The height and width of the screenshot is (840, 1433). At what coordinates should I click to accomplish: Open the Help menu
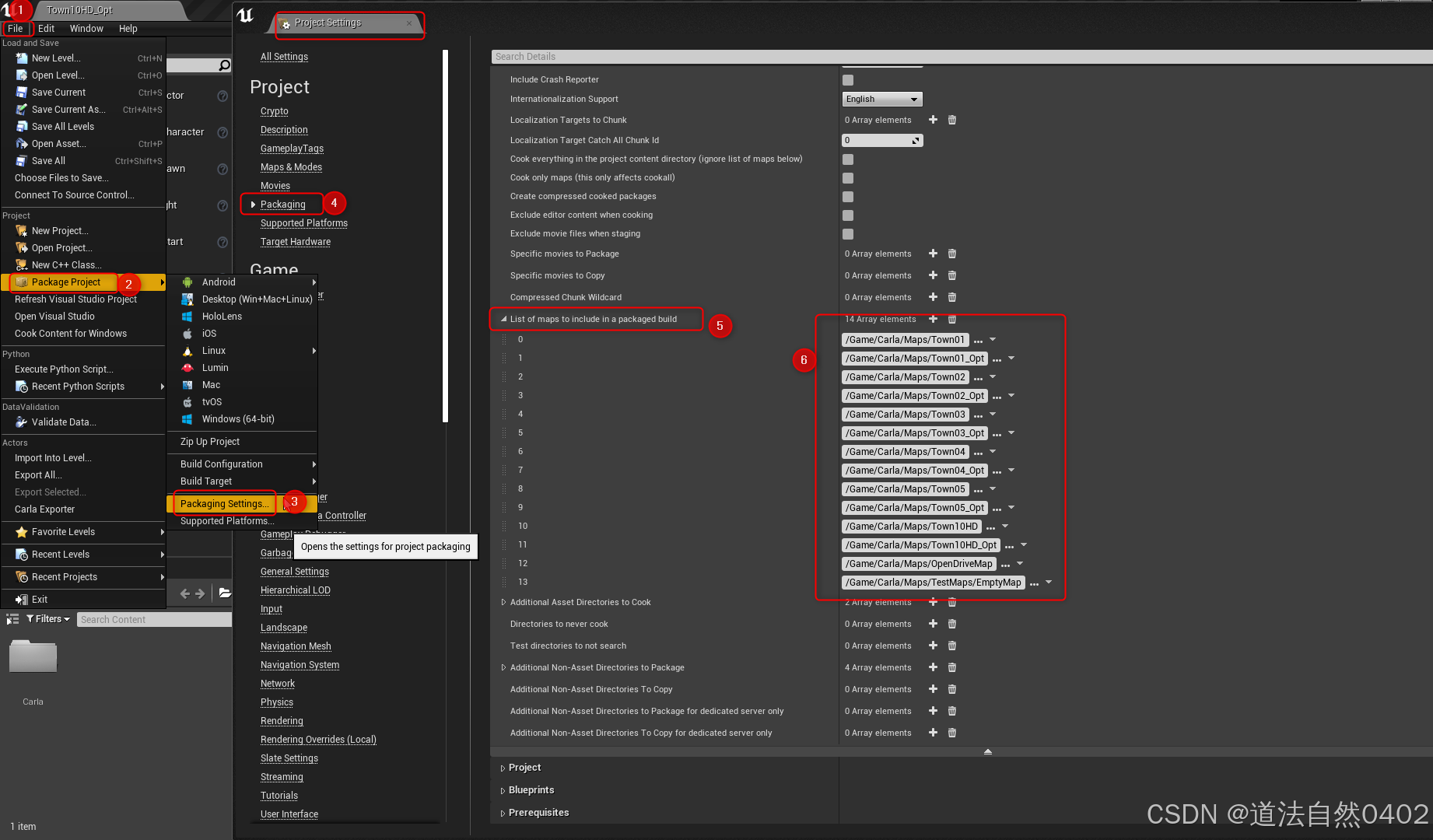click(x=128, y=28)
